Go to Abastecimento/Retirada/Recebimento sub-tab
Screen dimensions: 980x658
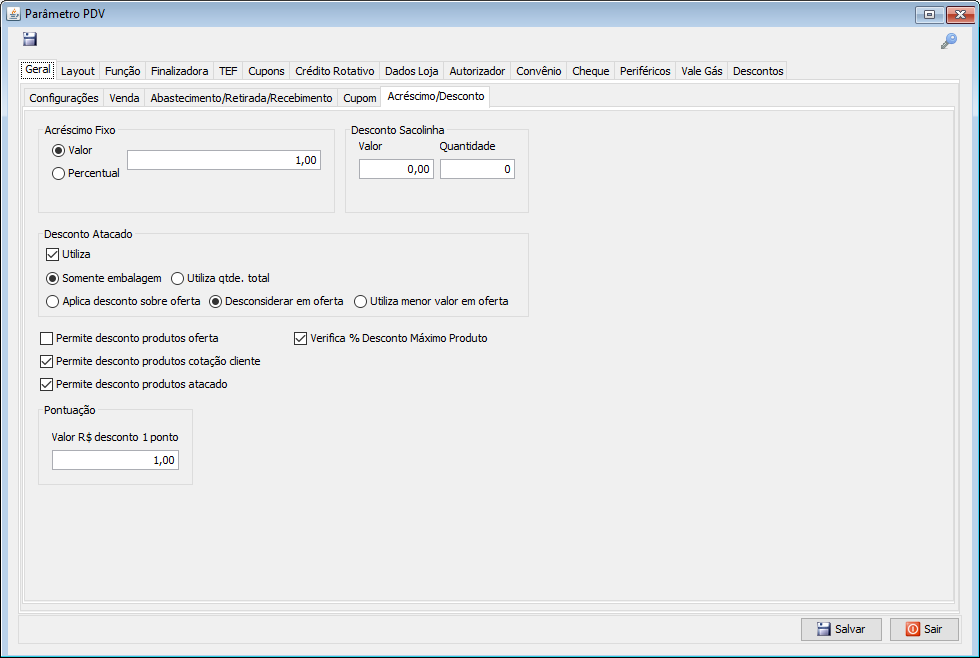pos(241,98)
